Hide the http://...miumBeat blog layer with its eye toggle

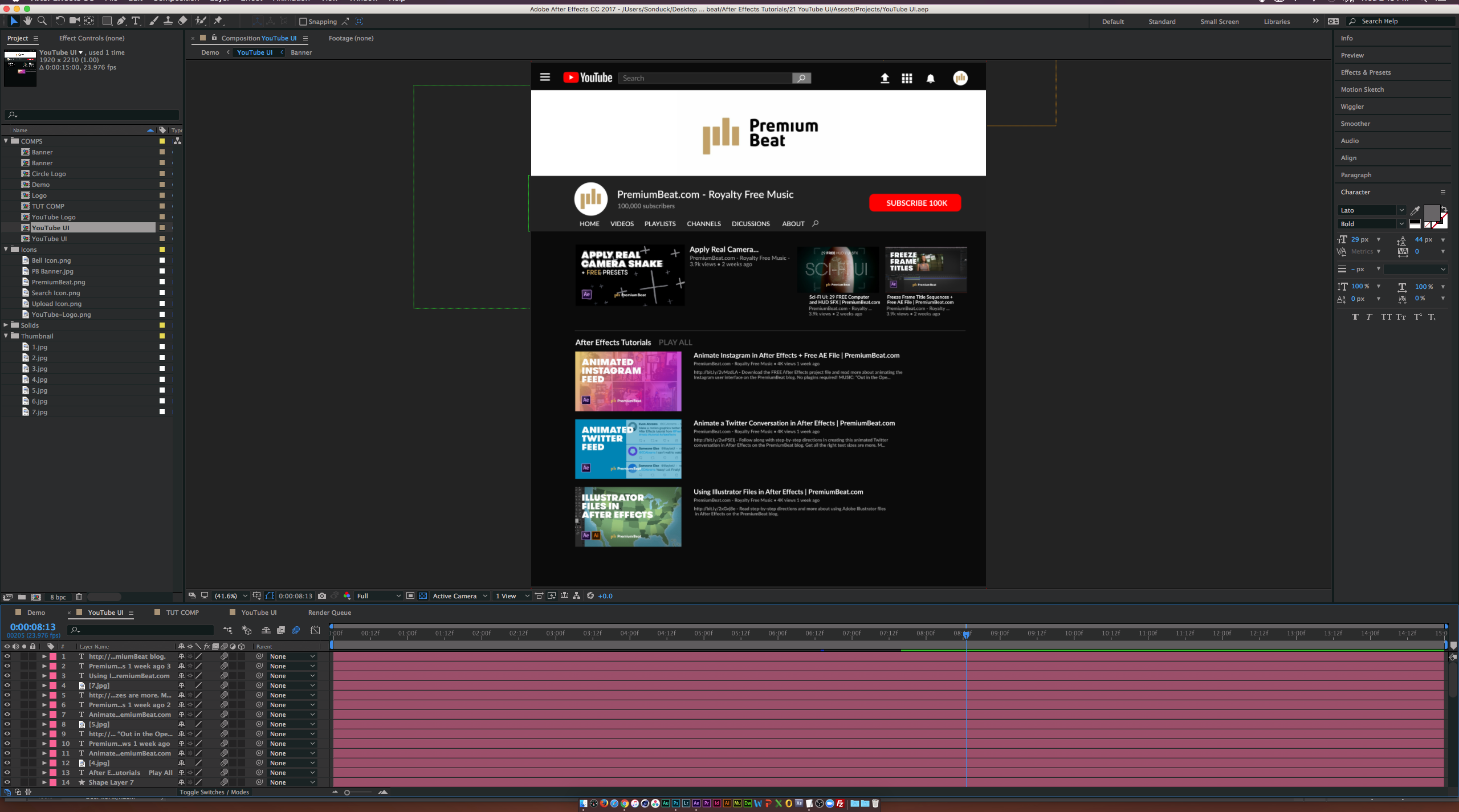[7, 656]
